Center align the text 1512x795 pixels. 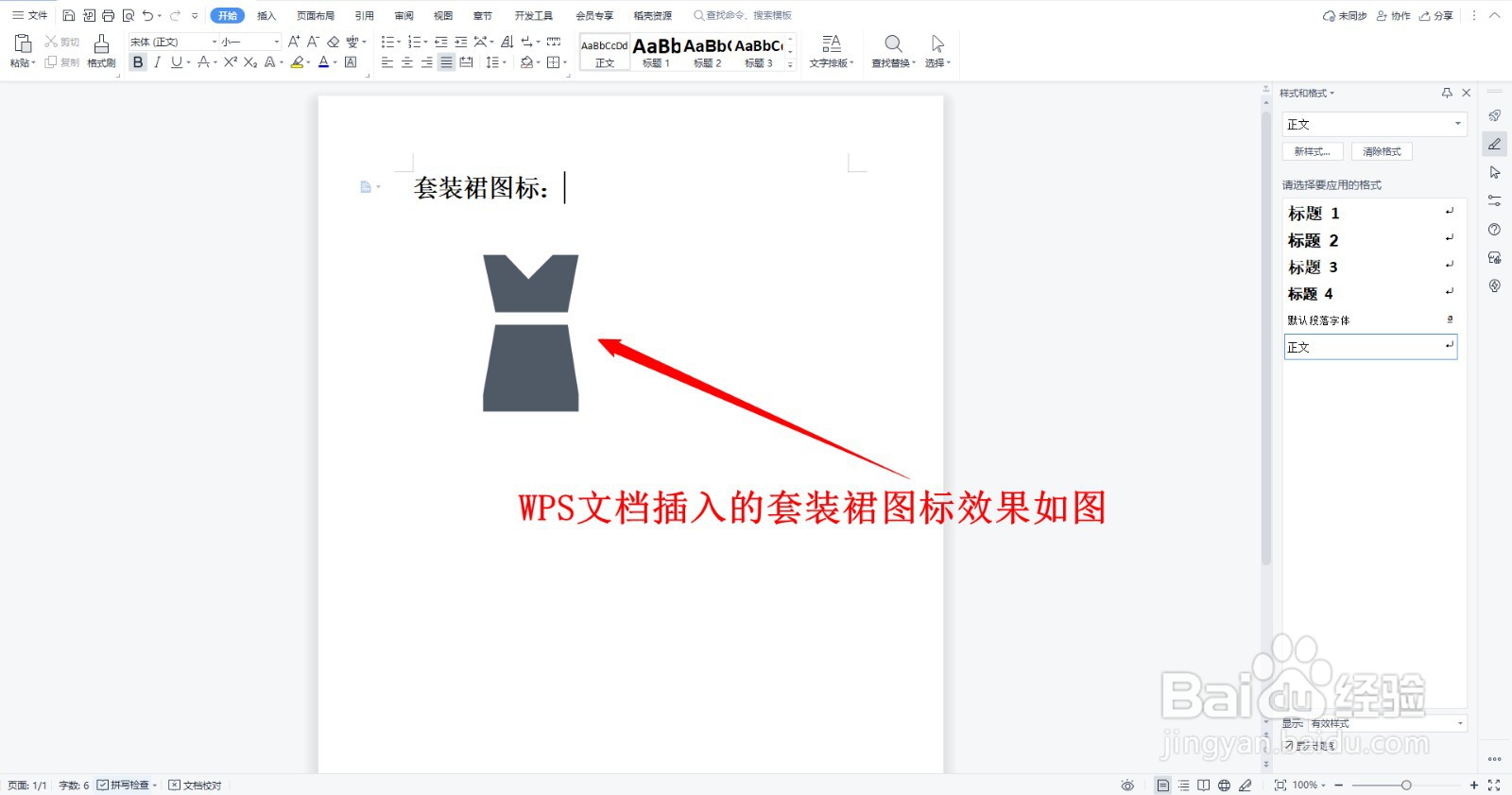(x=407, y=62)
